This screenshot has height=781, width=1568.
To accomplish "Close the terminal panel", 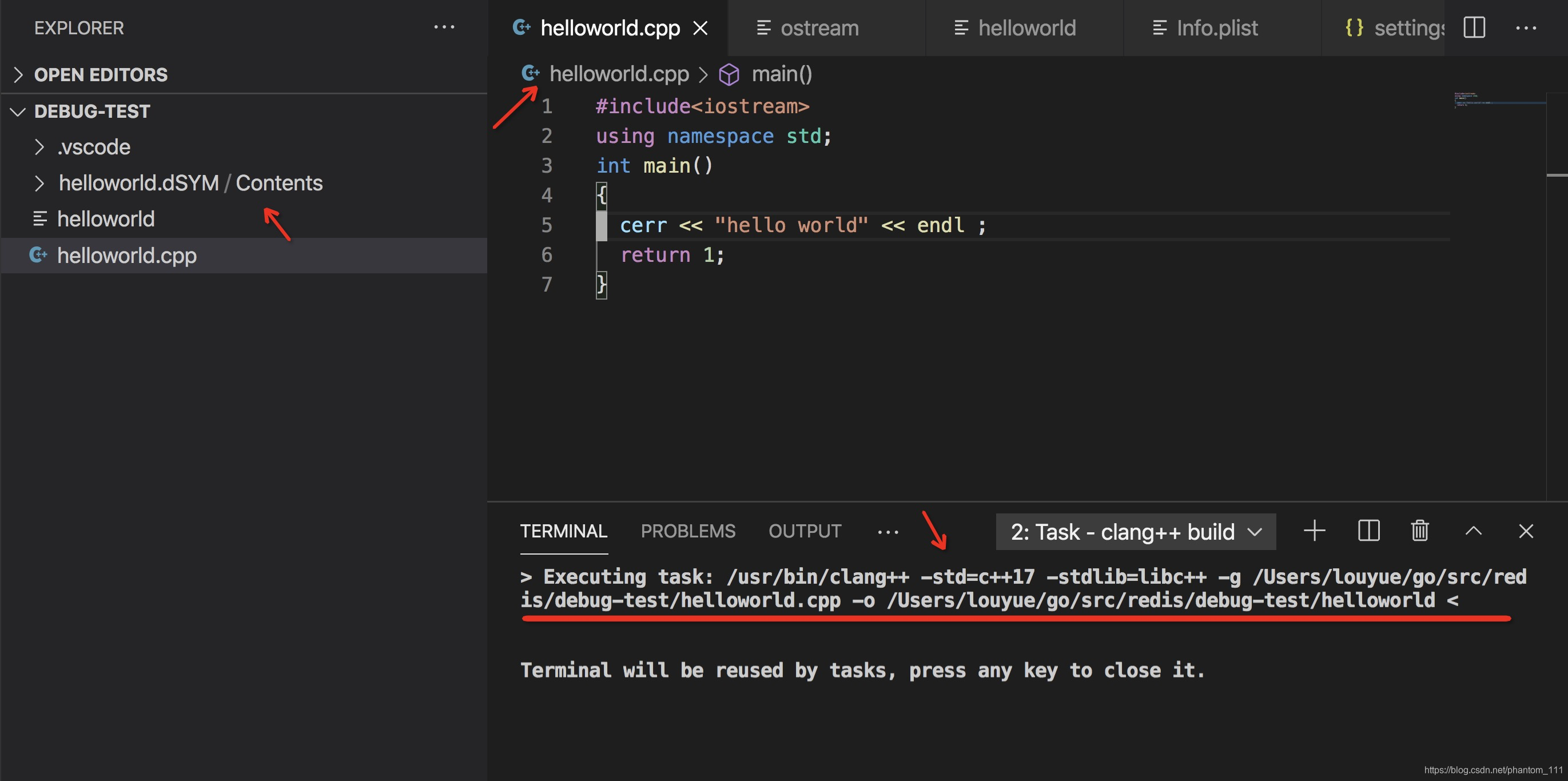I will 1525,531.
